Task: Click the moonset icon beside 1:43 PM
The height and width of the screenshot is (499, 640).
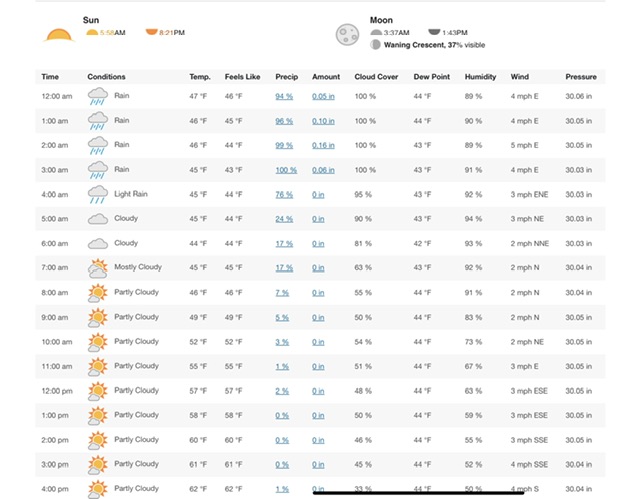Action: (434, 32)
